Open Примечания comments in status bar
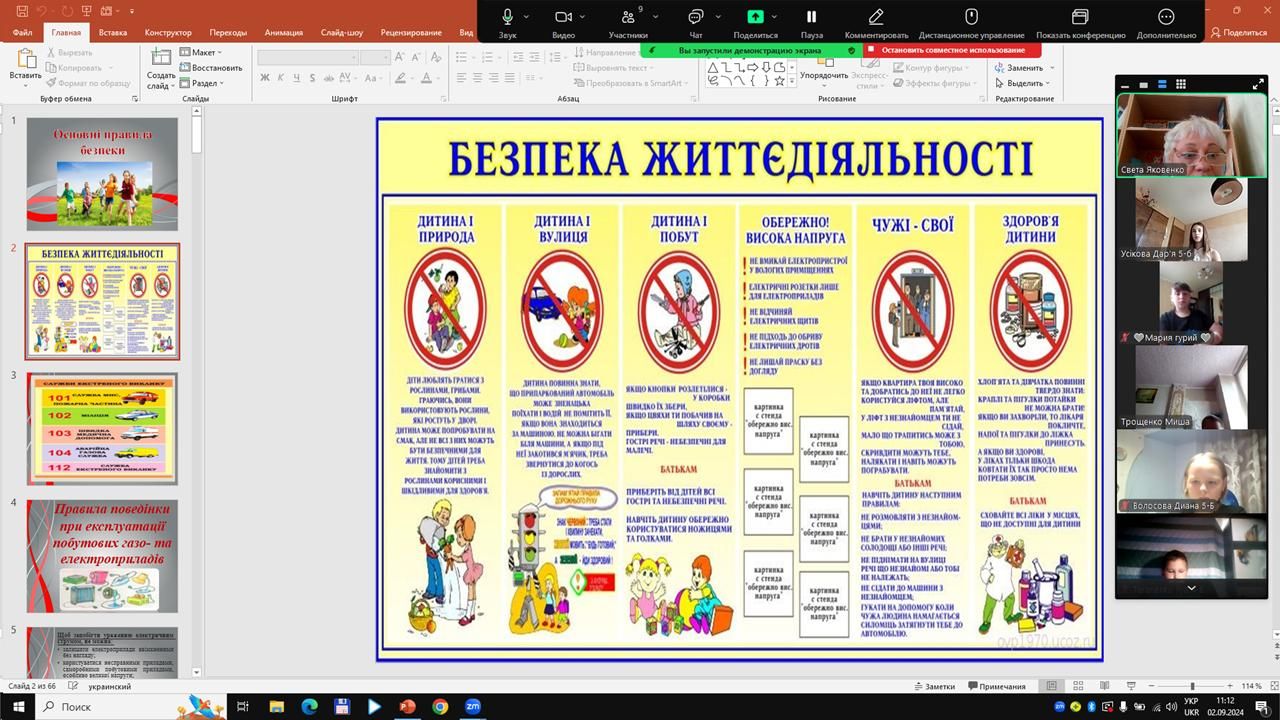This screenshot has width=1280, height=720. click(997, 687)
